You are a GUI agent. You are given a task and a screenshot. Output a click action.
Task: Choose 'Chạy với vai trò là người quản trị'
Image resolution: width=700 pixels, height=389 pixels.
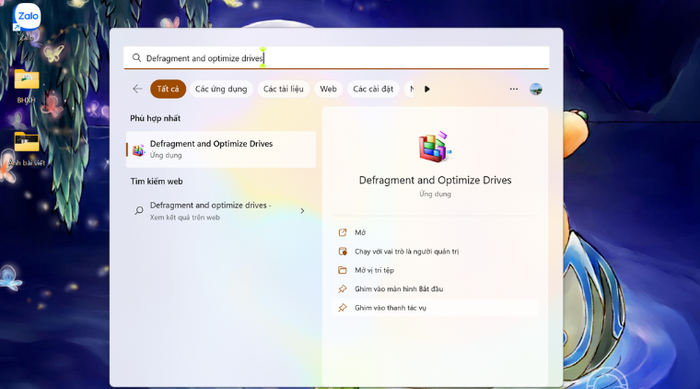point(407,251)
